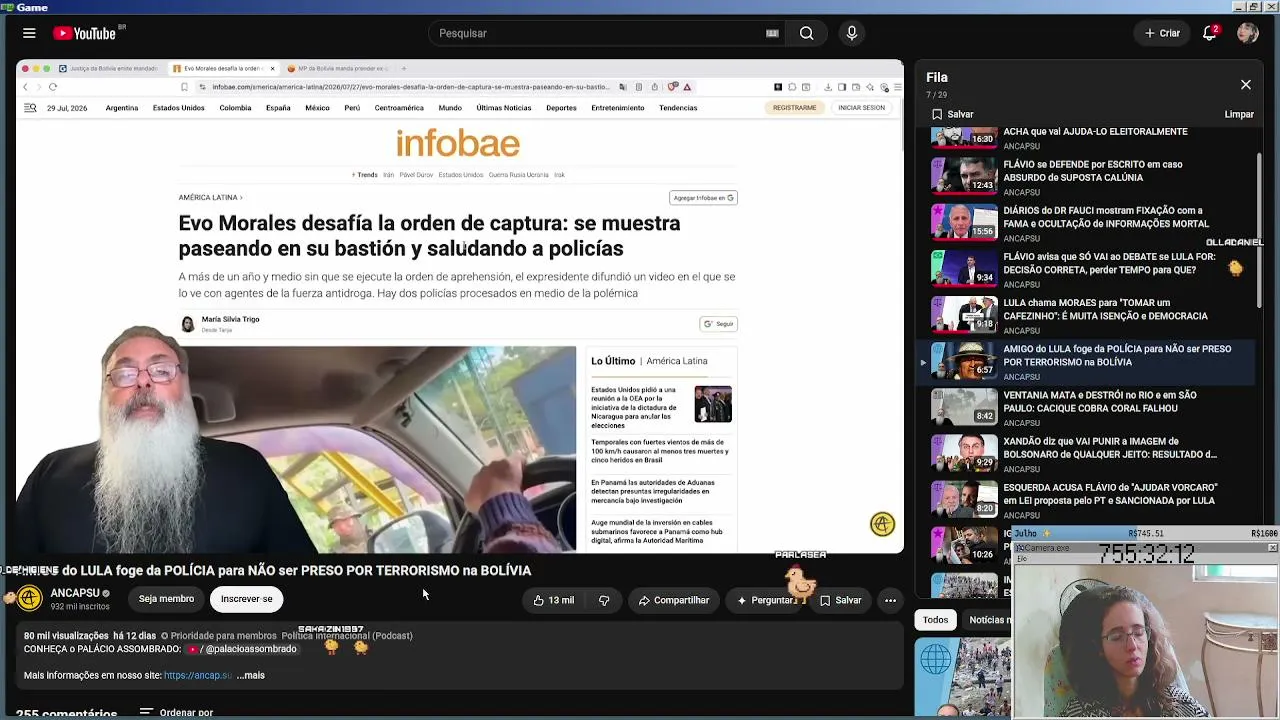Click the magnifying glass search button
This screenshot has height=720, width=1280.
pos(806,33)
